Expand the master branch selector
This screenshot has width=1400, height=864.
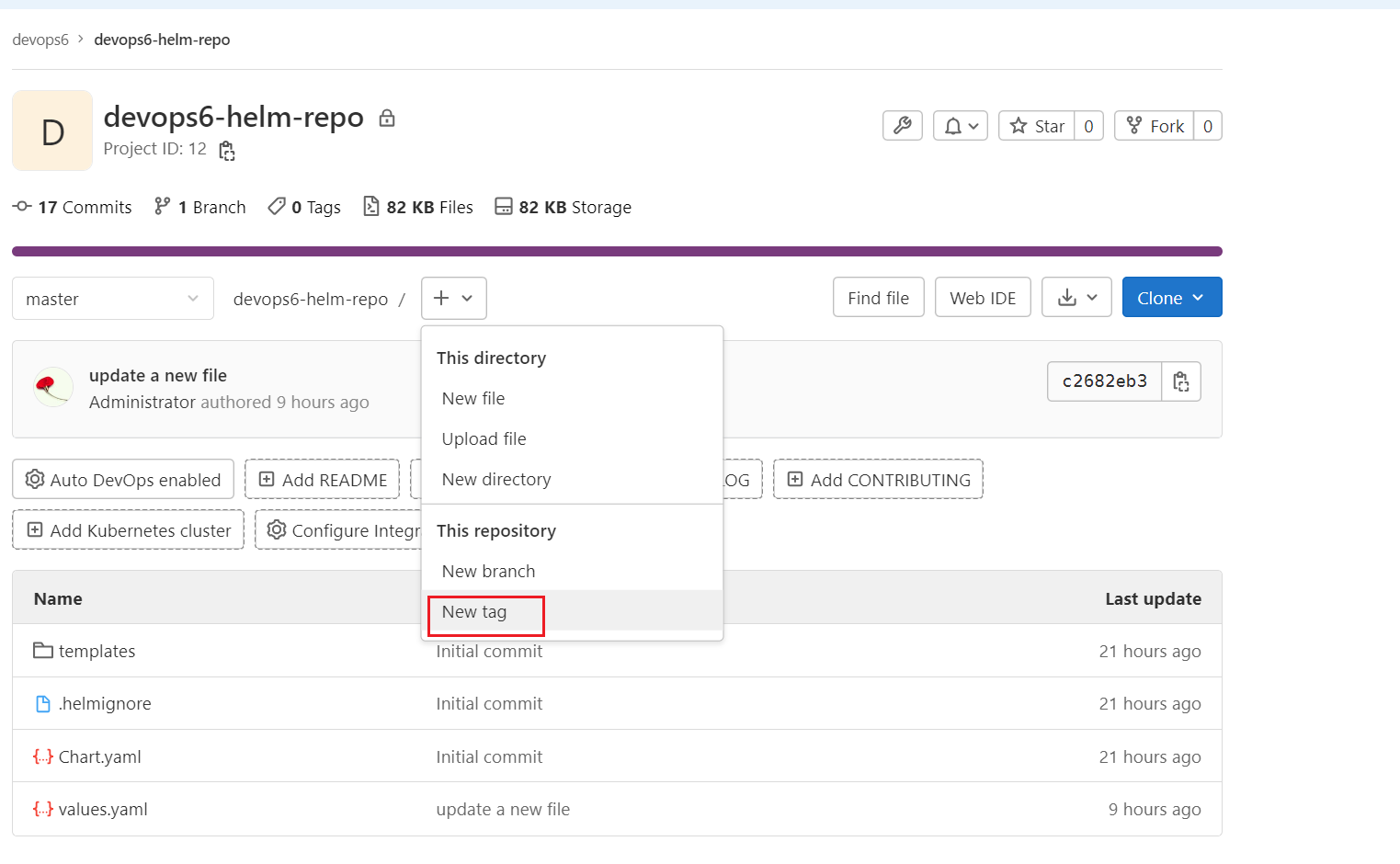pyautogui.click(x=113, y=299)
